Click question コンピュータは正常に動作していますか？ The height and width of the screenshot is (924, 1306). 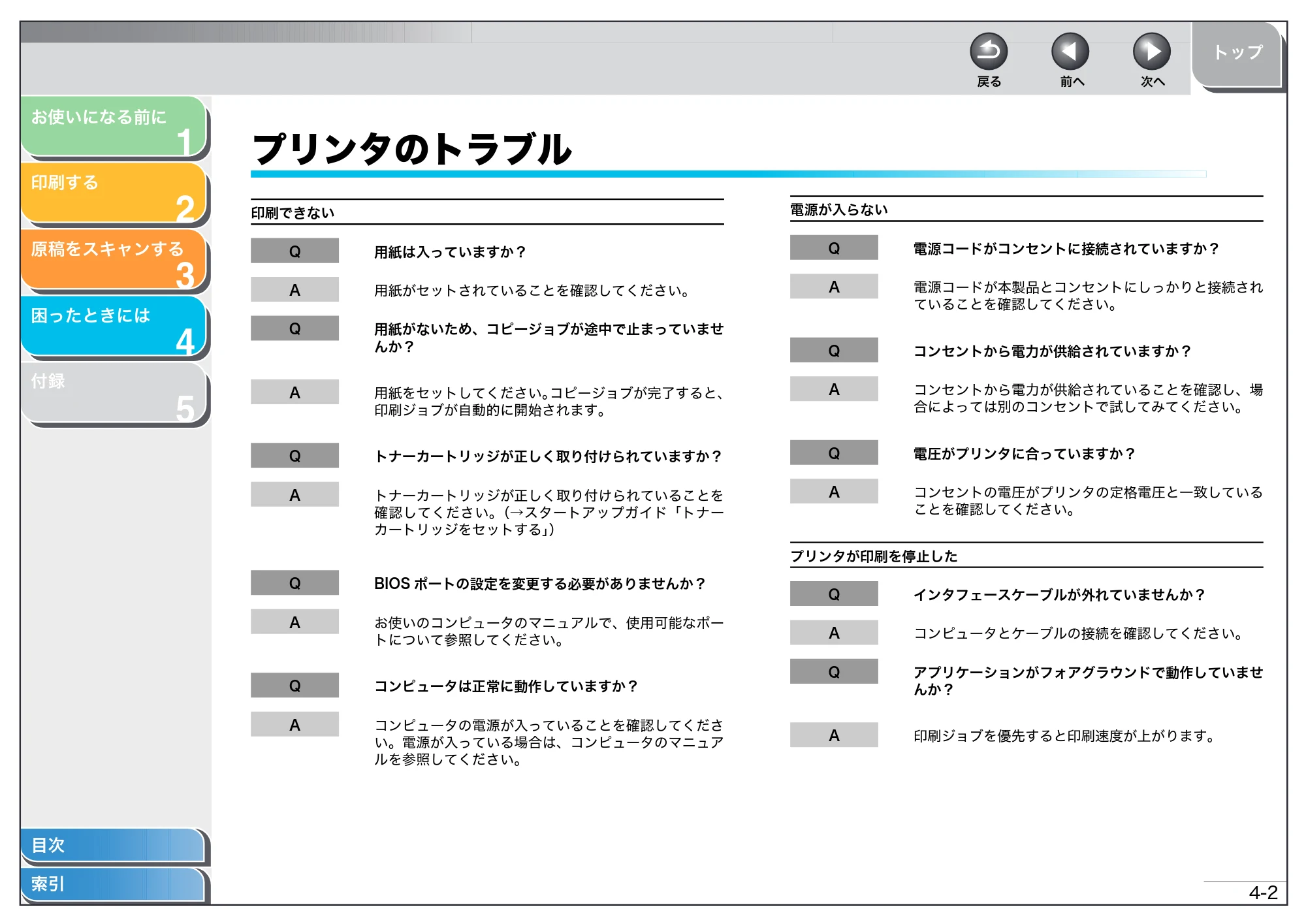click(x=506, y=686)
